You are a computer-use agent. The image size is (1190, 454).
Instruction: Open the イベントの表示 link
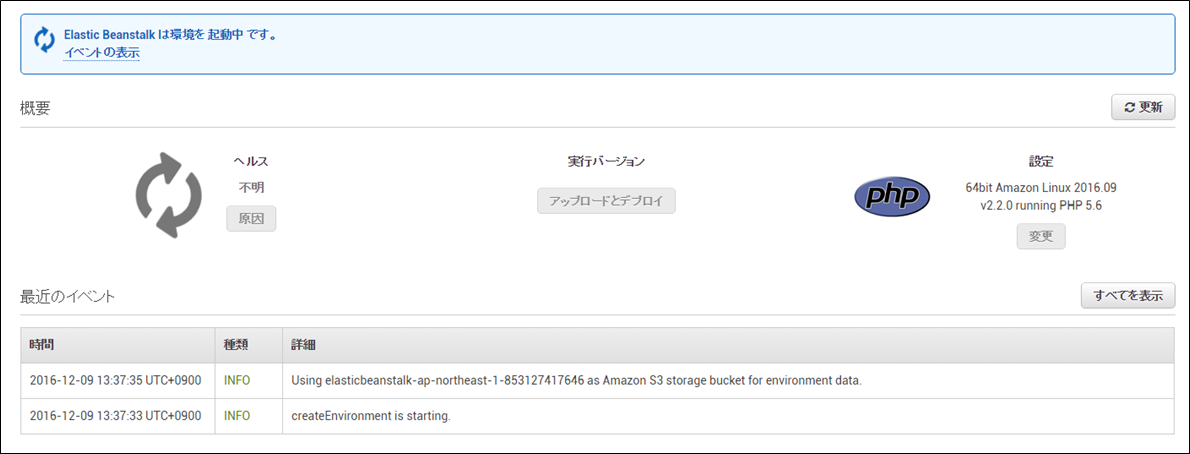click(x=101, y=53)
